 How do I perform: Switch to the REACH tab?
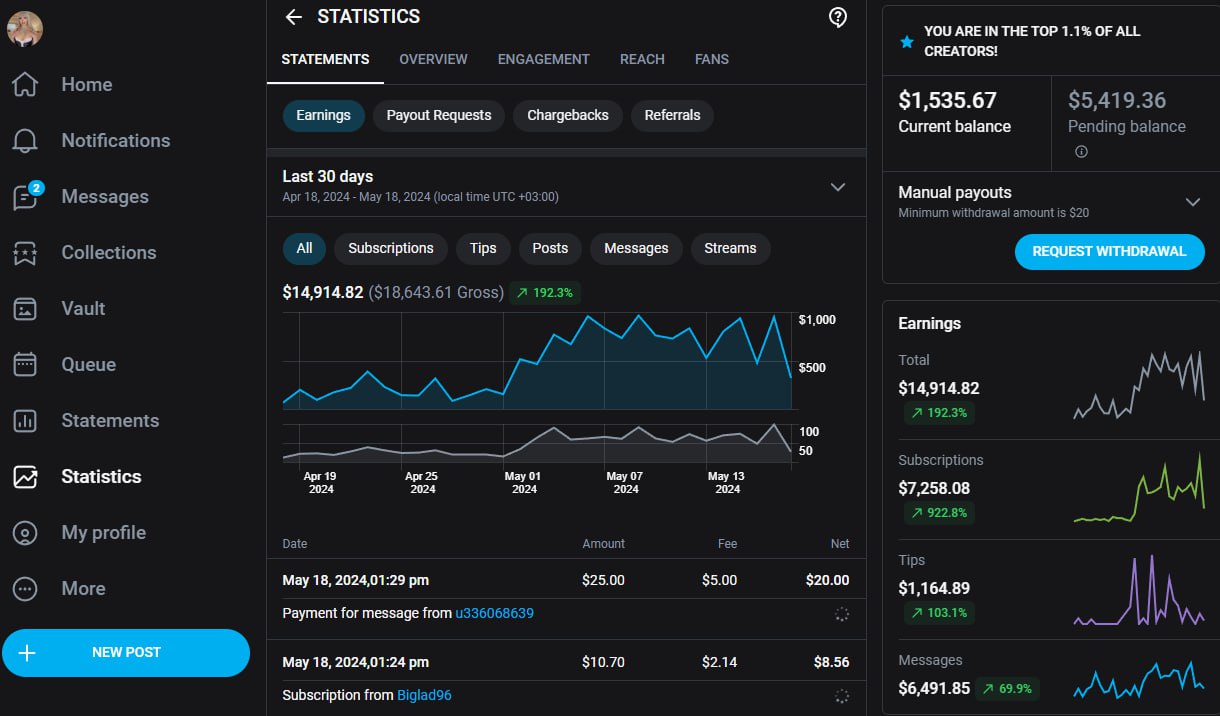point(642,59)
